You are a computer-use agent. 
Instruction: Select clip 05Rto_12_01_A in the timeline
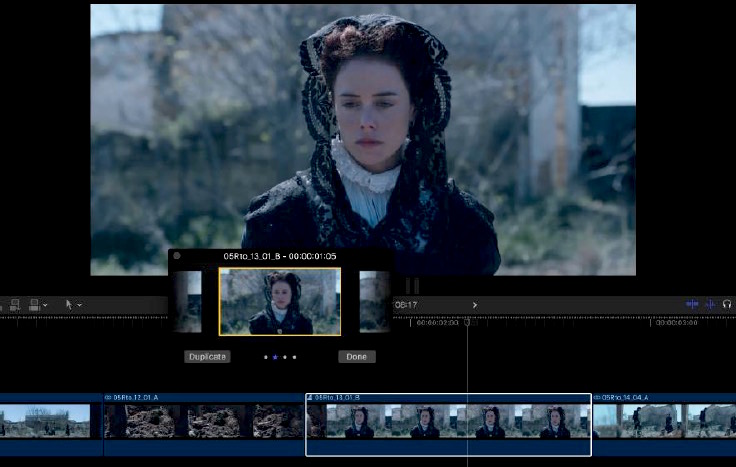click(204, 424)
